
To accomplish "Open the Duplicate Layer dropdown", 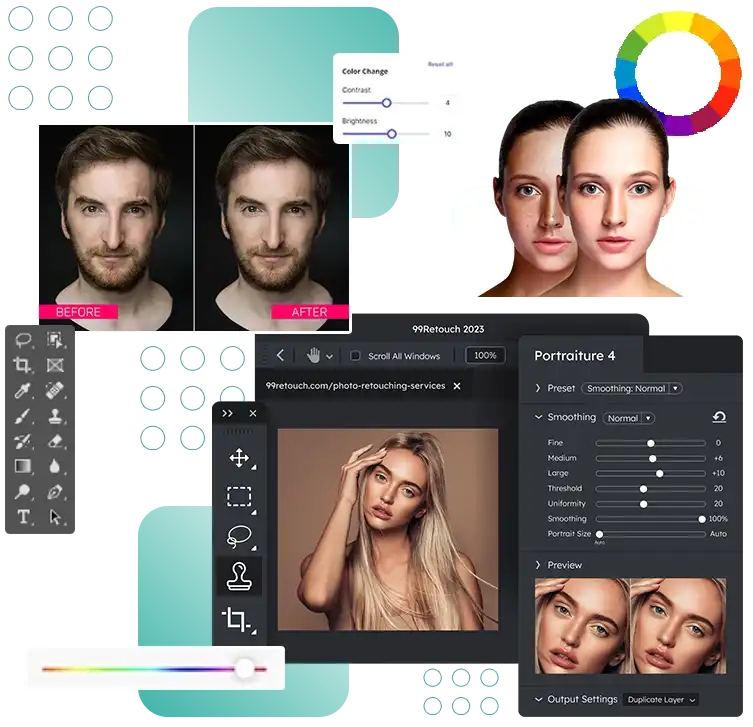I will [x=661, y=700].
